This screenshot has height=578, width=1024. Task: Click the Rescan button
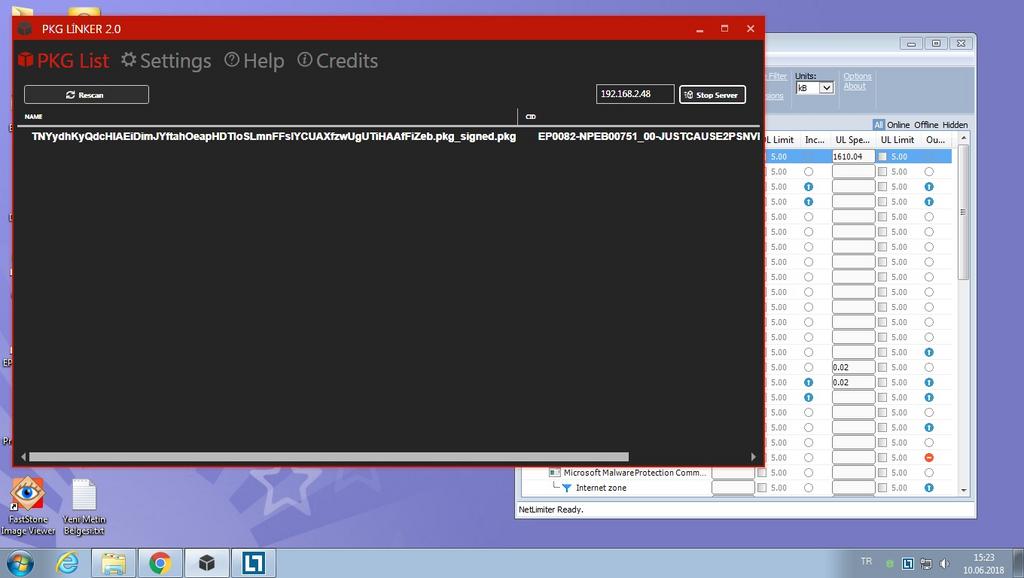tap(86, 95)
